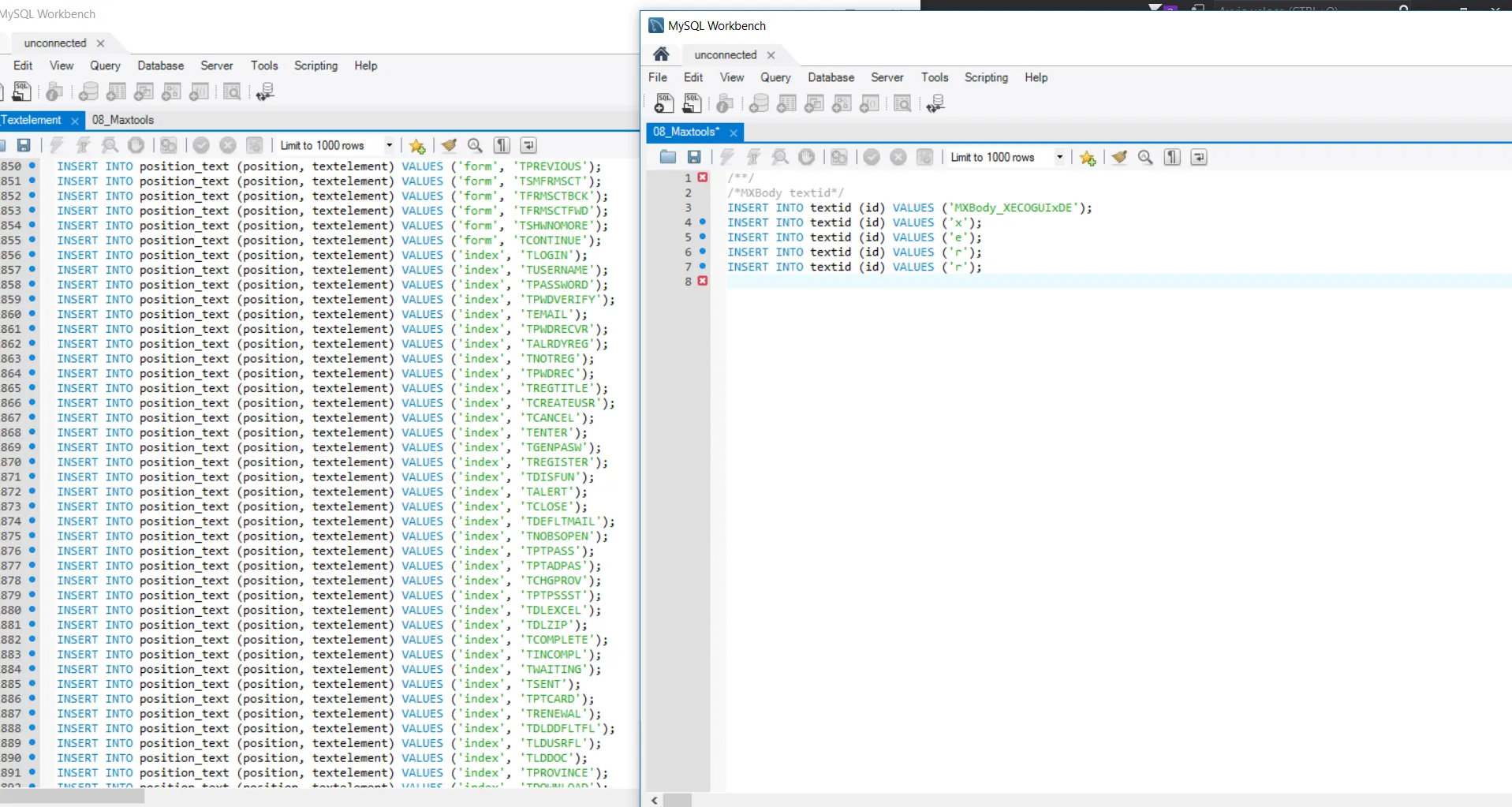
Task: Beautify the query in front window
Action: 1119,157
